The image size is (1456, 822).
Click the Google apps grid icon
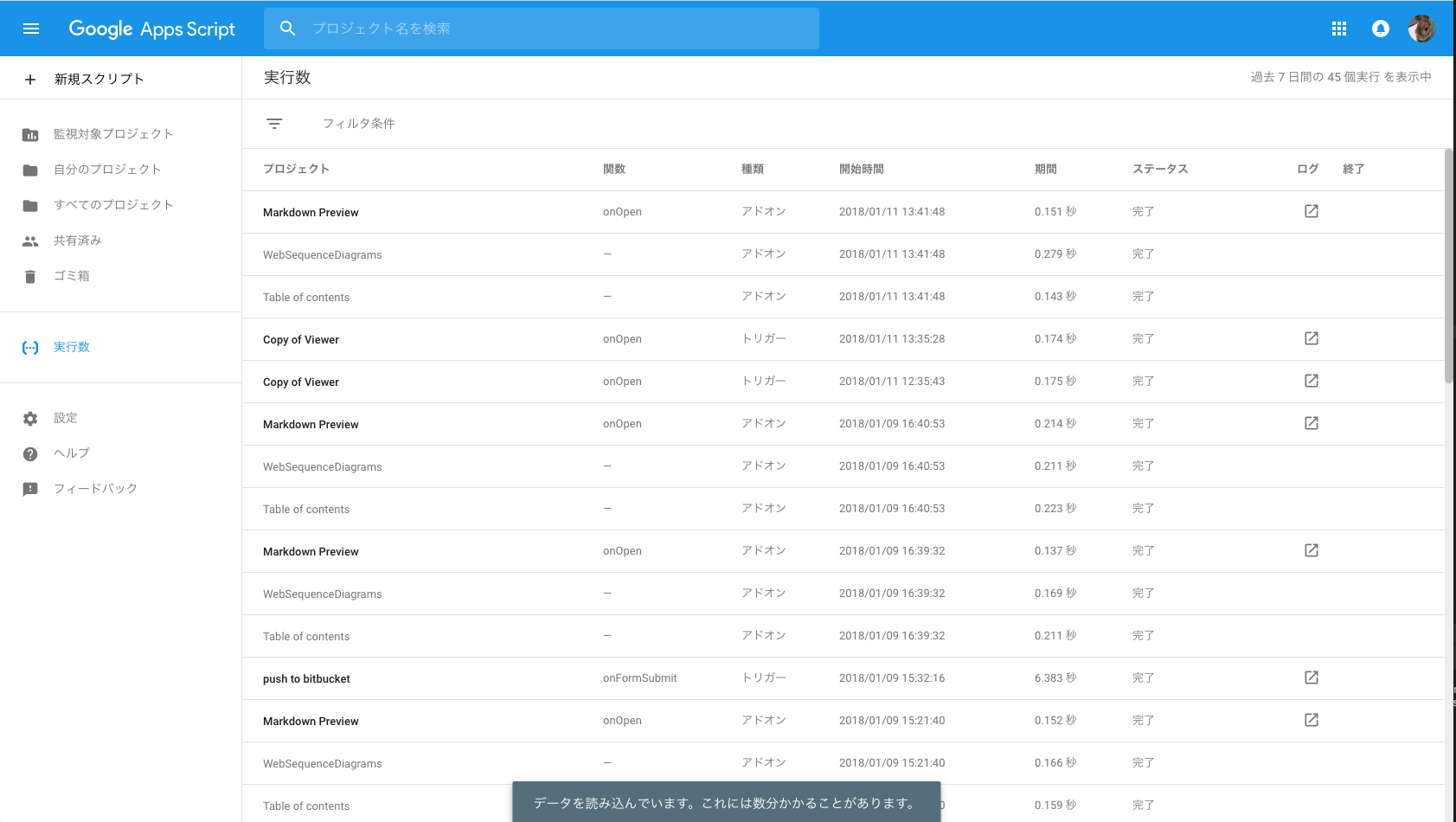(x=1339, y=28)
